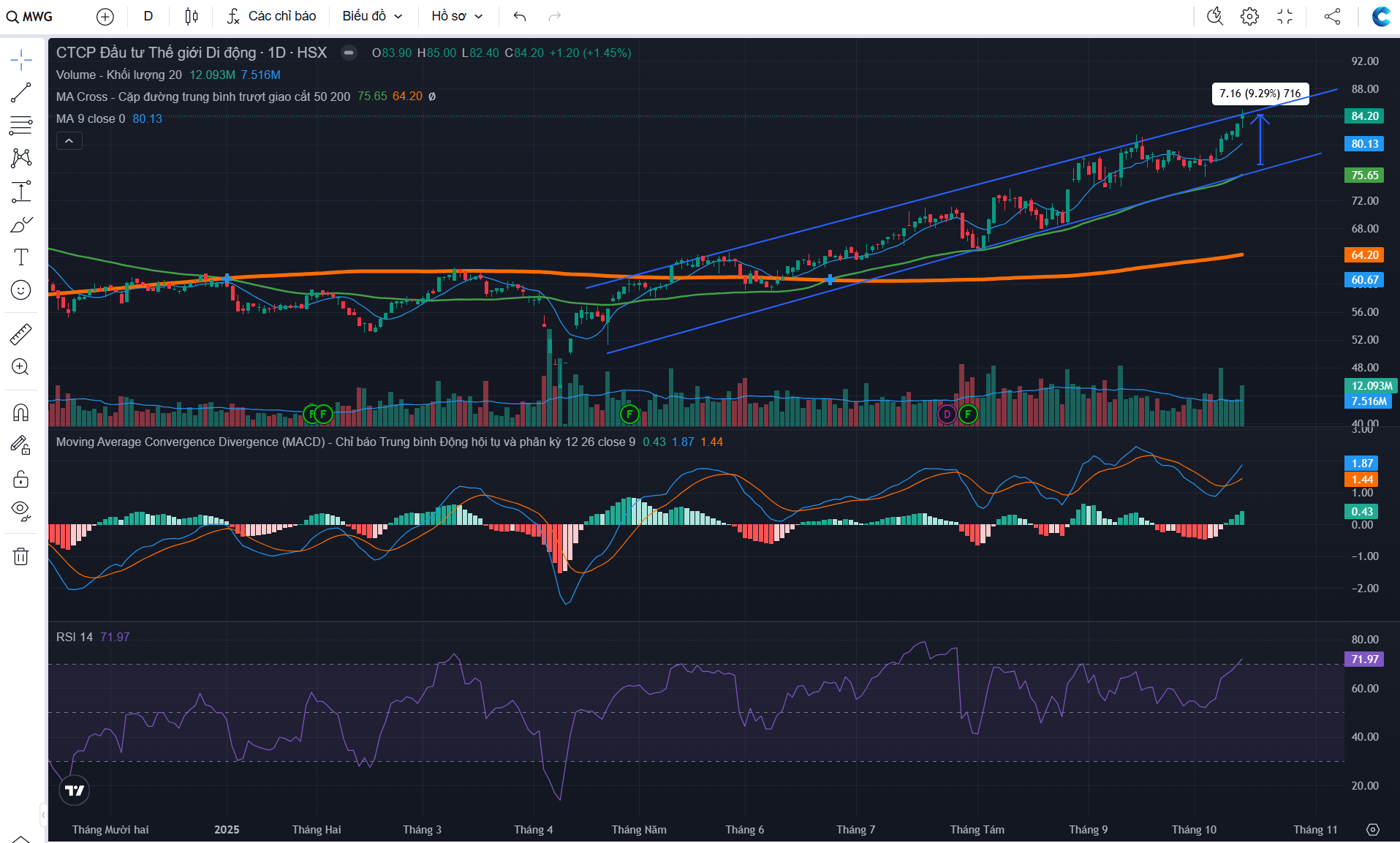Click the blue 80.13 price axis label

pos(1364,144)
